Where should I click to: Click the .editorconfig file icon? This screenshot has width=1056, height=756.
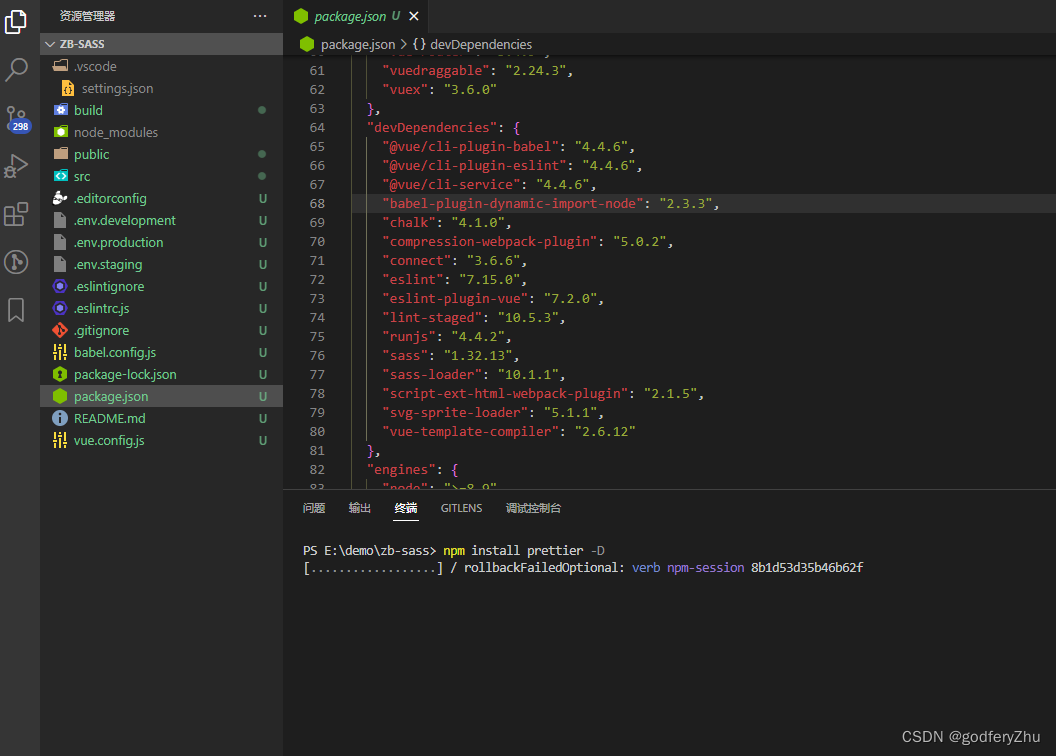(60, 198)
